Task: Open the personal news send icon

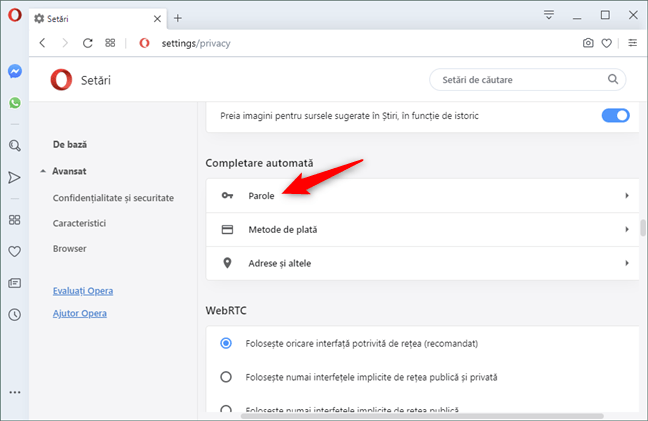Action: pyautogui.click(x=14, y=178)
